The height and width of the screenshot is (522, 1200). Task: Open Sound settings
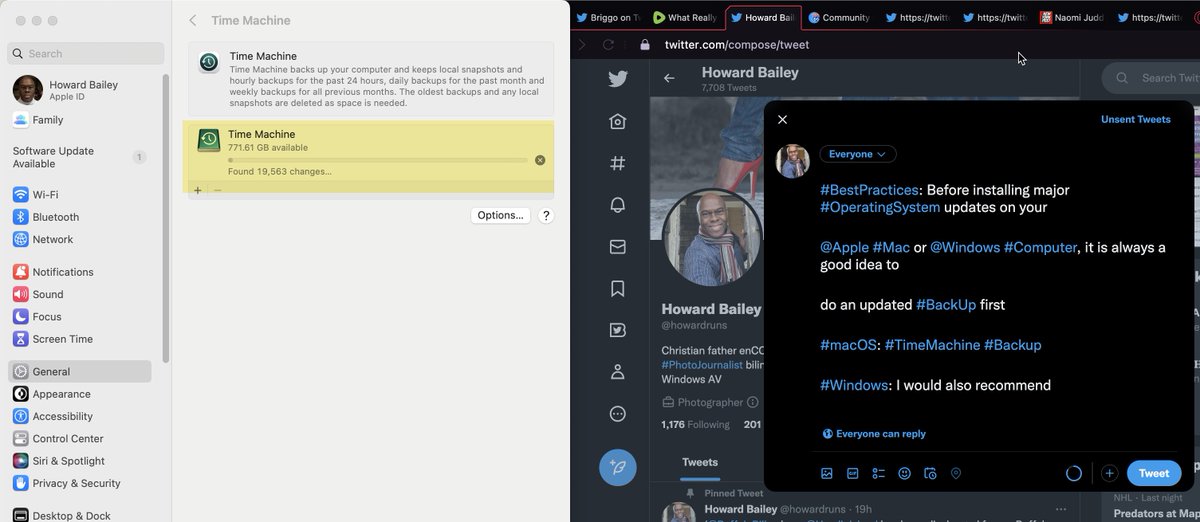click(x=80, y=294)
